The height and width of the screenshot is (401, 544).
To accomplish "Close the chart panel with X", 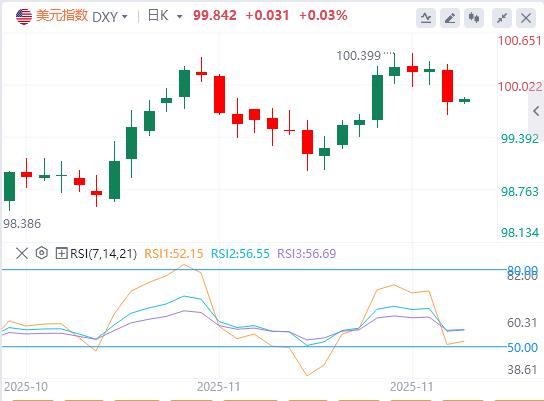I will point(526,17).
